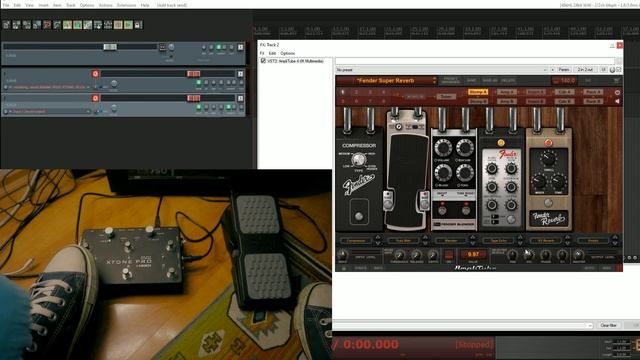Adjust the track 2 volume fader
The image size is (640, 360).
click(x=193, y=98)
